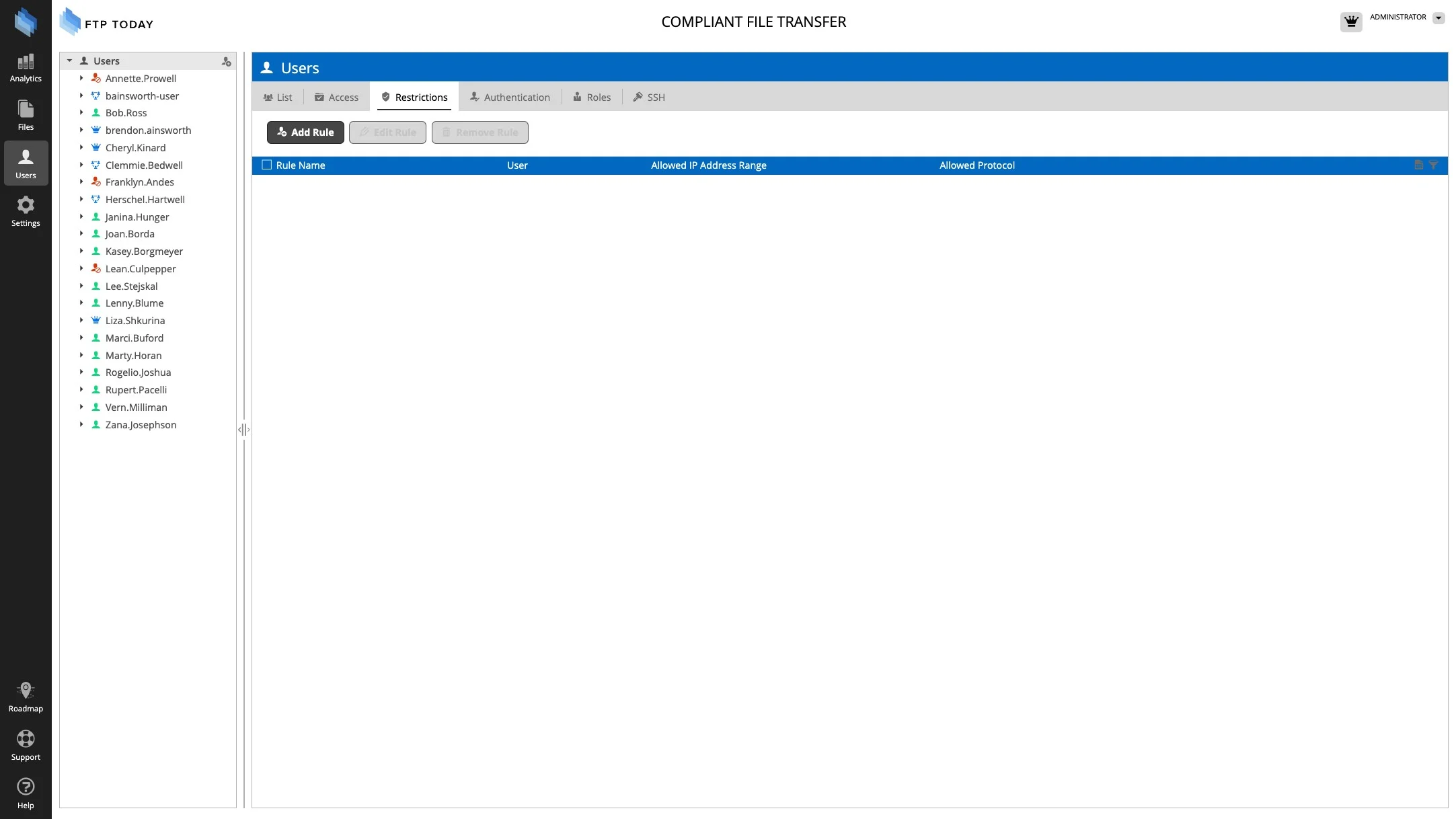
Task: Switch to the Authentication tab
Action: [x=510, y=97]
